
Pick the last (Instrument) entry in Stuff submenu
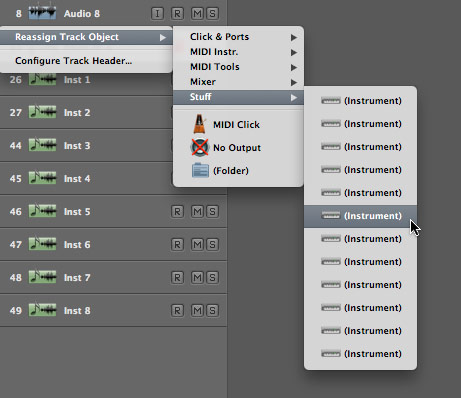(x=360, y=354)
